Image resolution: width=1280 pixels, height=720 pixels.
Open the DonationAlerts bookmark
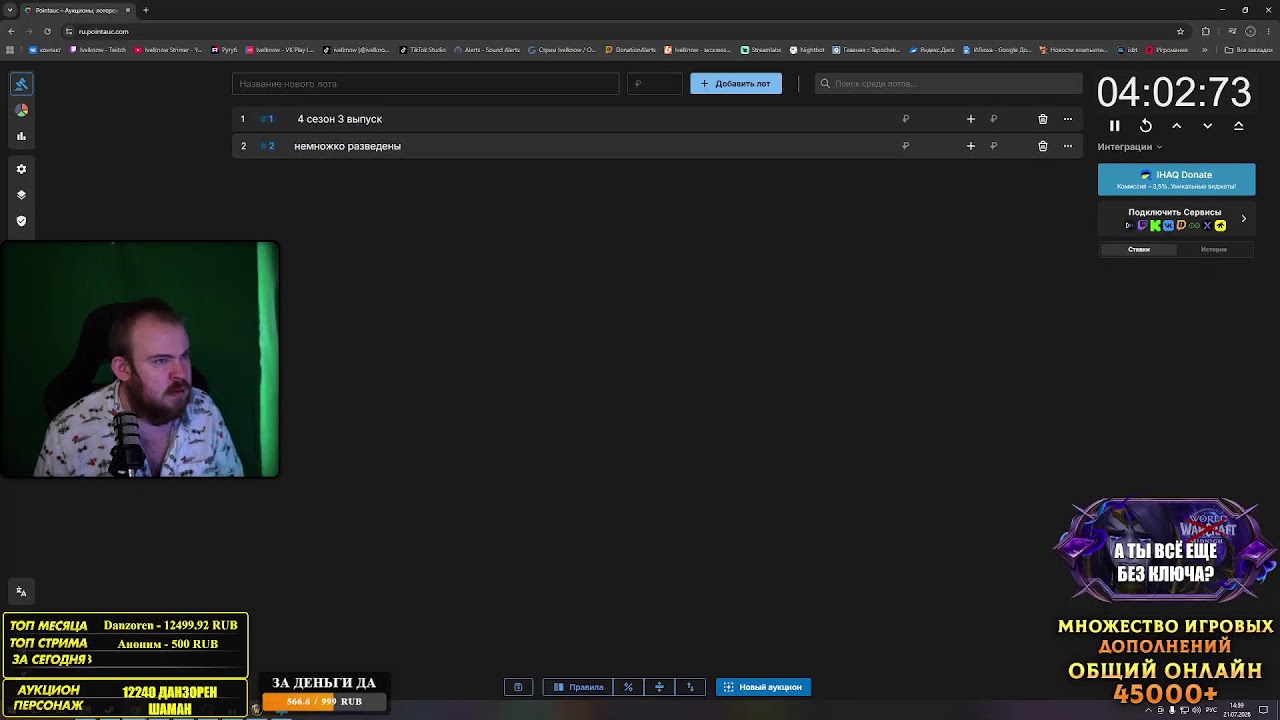click(x=631, y=50)
